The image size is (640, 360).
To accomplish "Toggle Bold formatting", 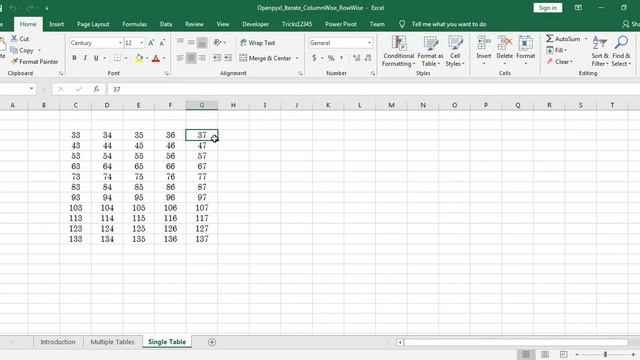I will [x=74, y=58].
